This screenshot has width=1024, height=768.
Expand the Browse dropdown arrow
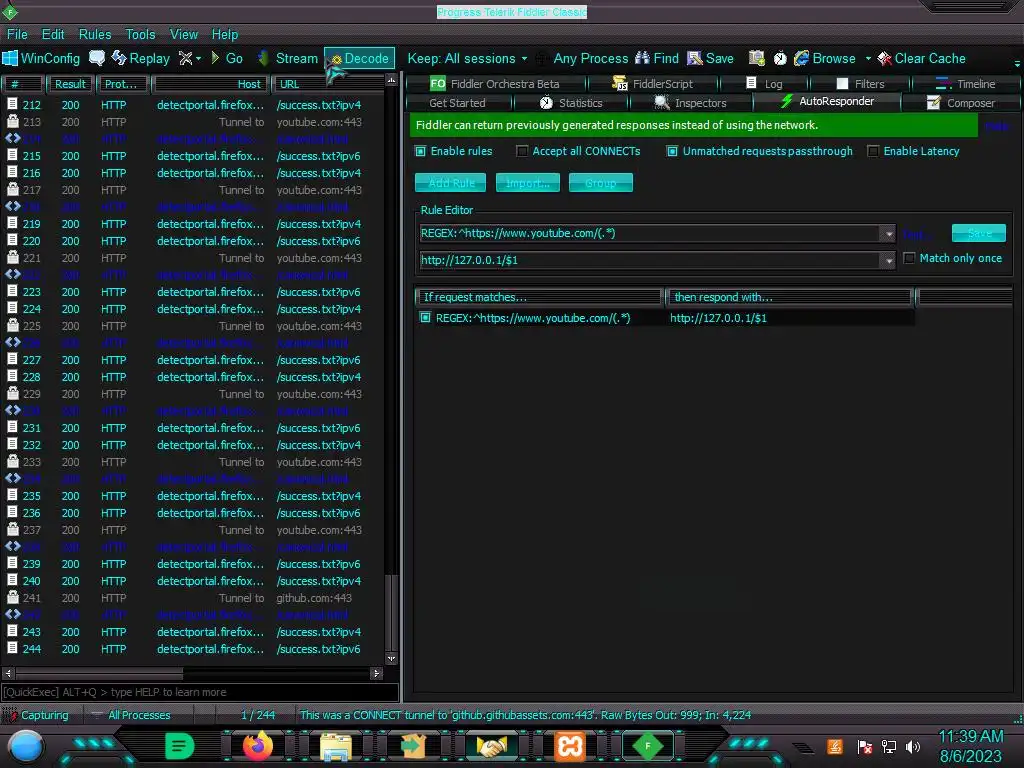pyautogui.click(x=868, y=59)
